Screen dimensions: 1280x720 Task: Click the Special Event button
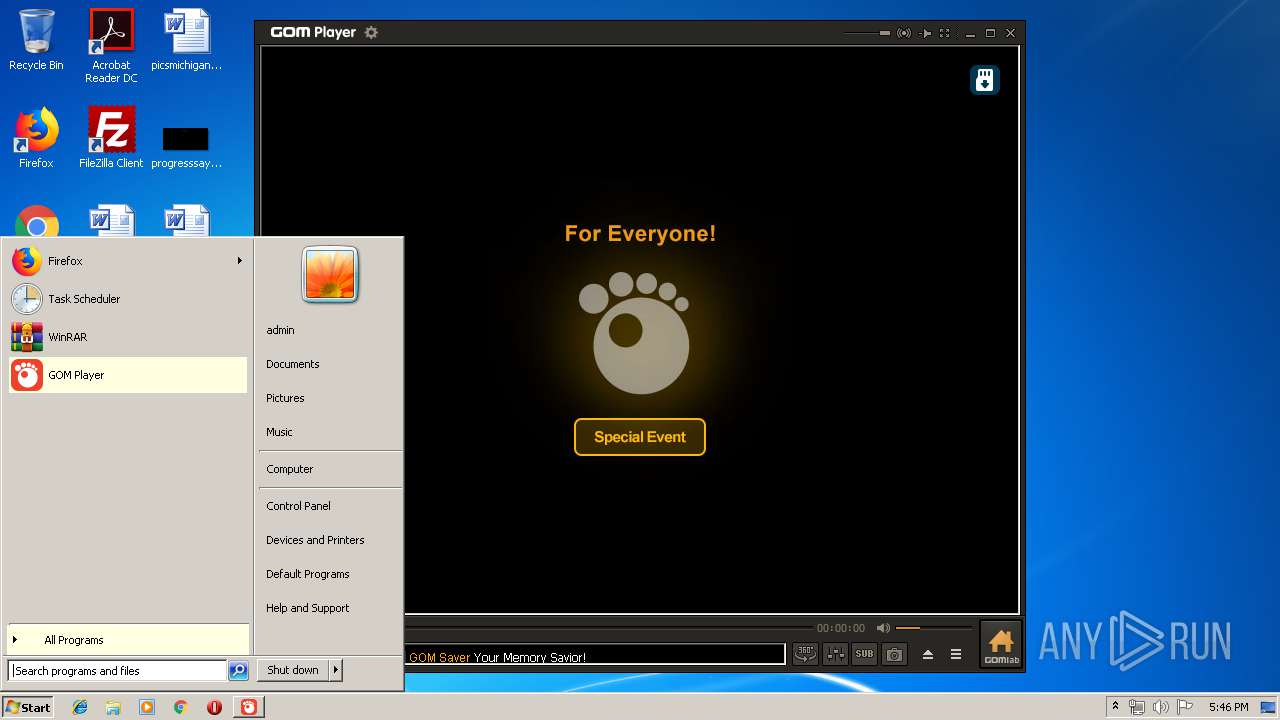click(x=640, y=437)
